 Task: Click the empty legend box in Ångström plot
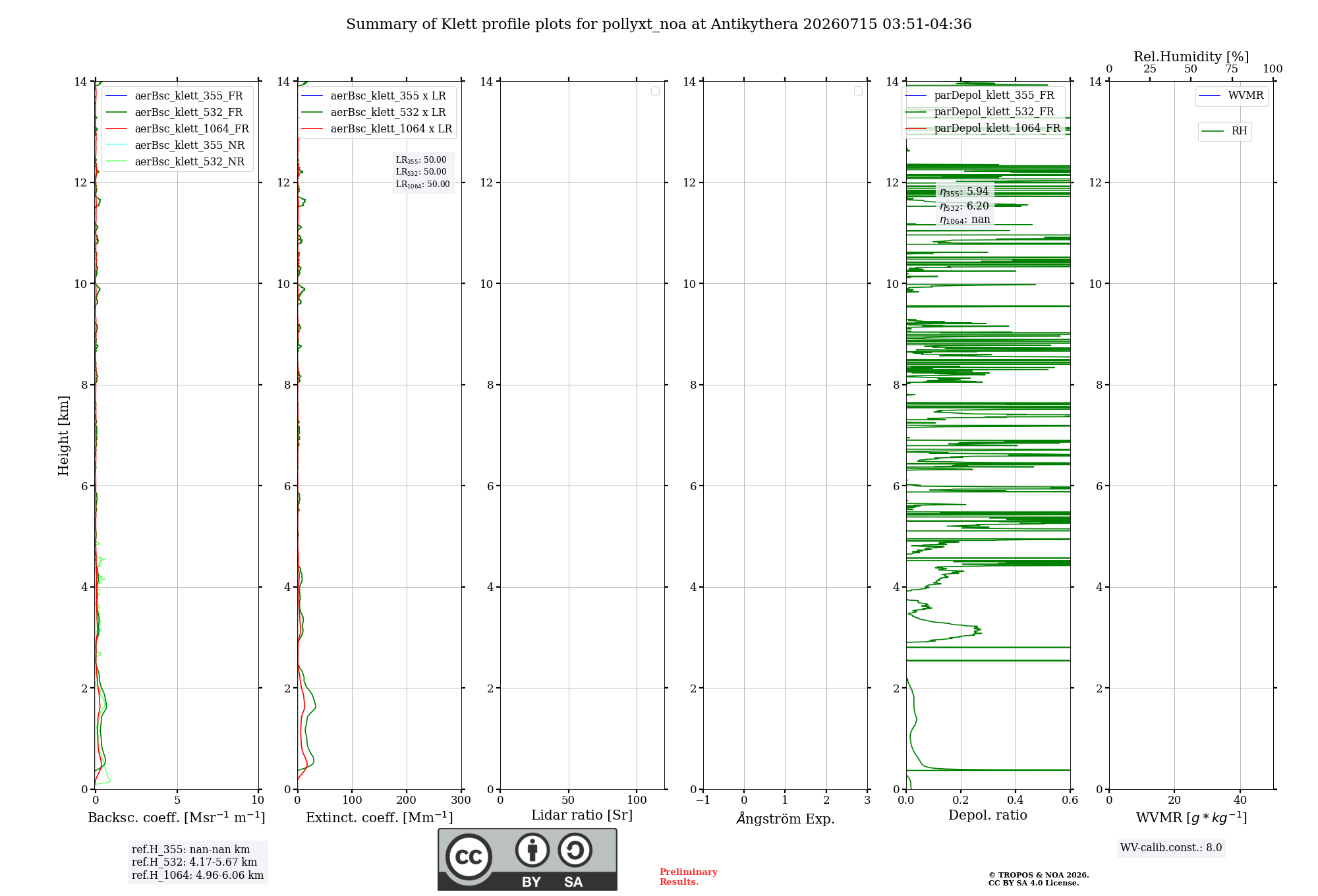858,91
